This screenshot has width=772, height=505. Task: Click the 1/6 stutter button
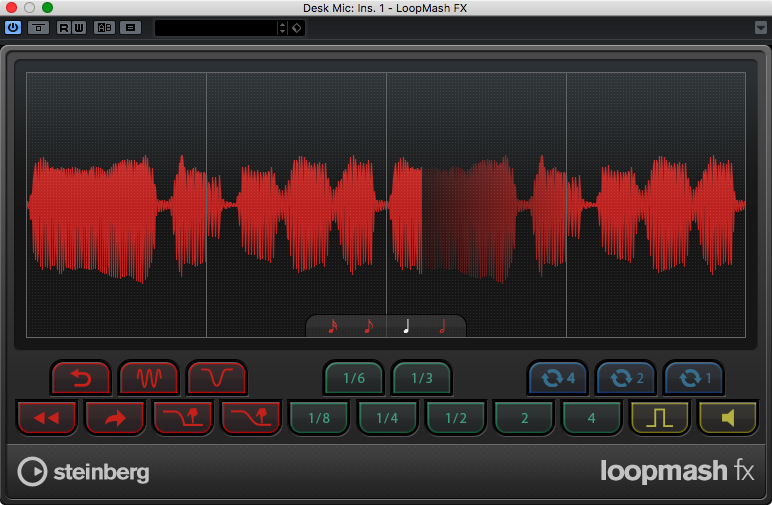[354, 378]
